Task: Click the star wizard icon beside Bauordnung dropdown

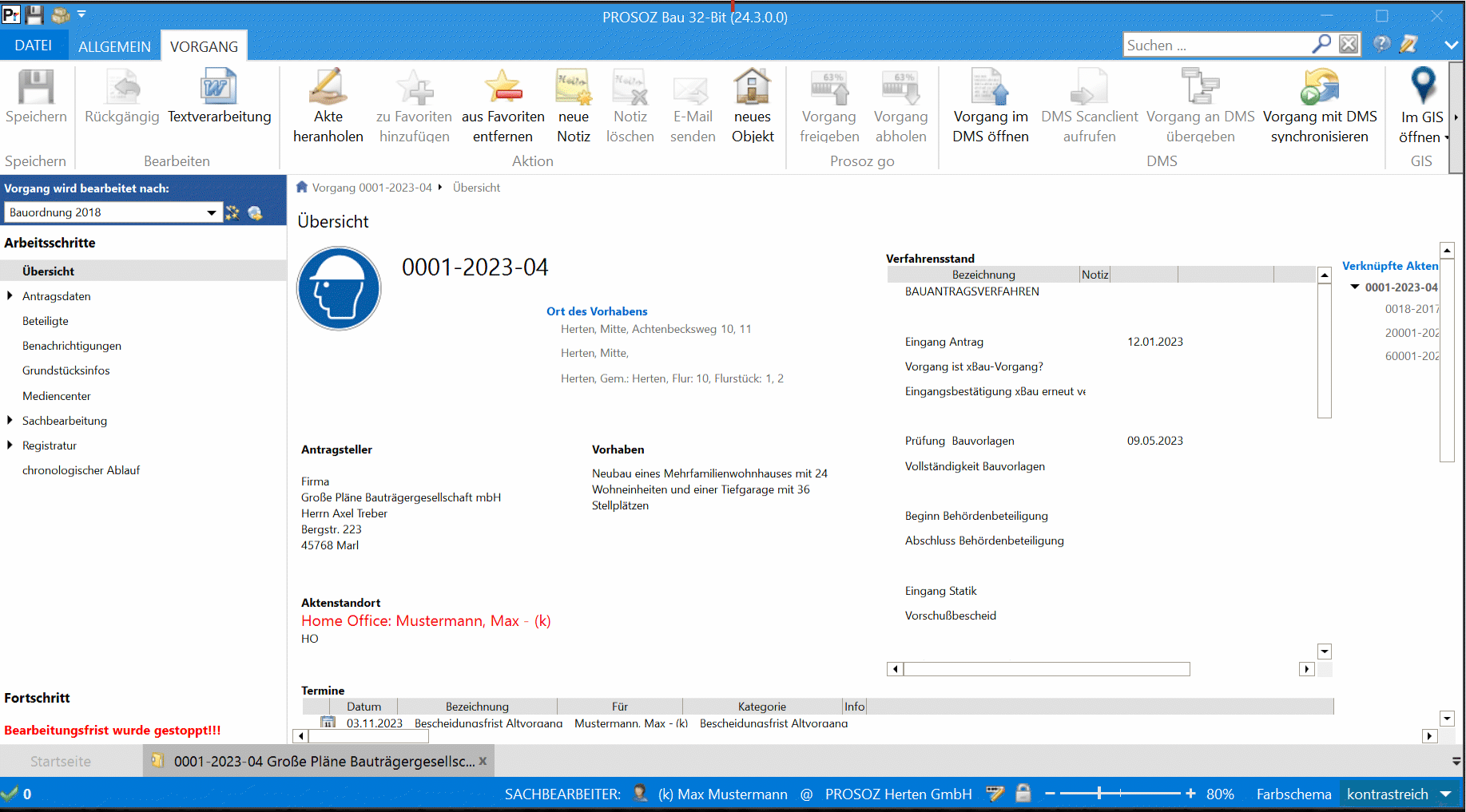Action: click(x=232, y=212)
